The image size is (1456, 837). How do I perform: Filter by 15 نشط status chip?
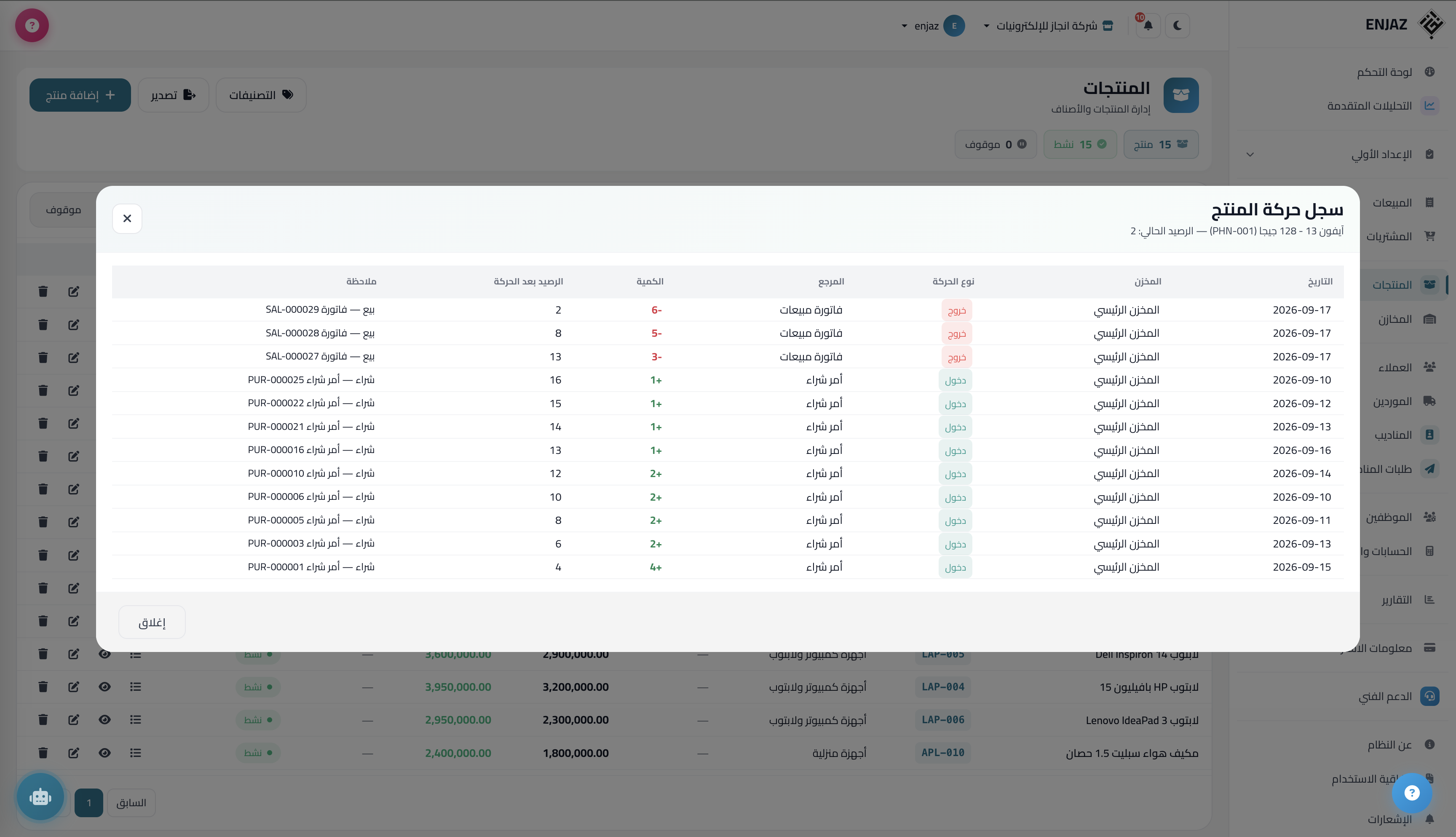pyautogui.click(x=1080, y=144)
